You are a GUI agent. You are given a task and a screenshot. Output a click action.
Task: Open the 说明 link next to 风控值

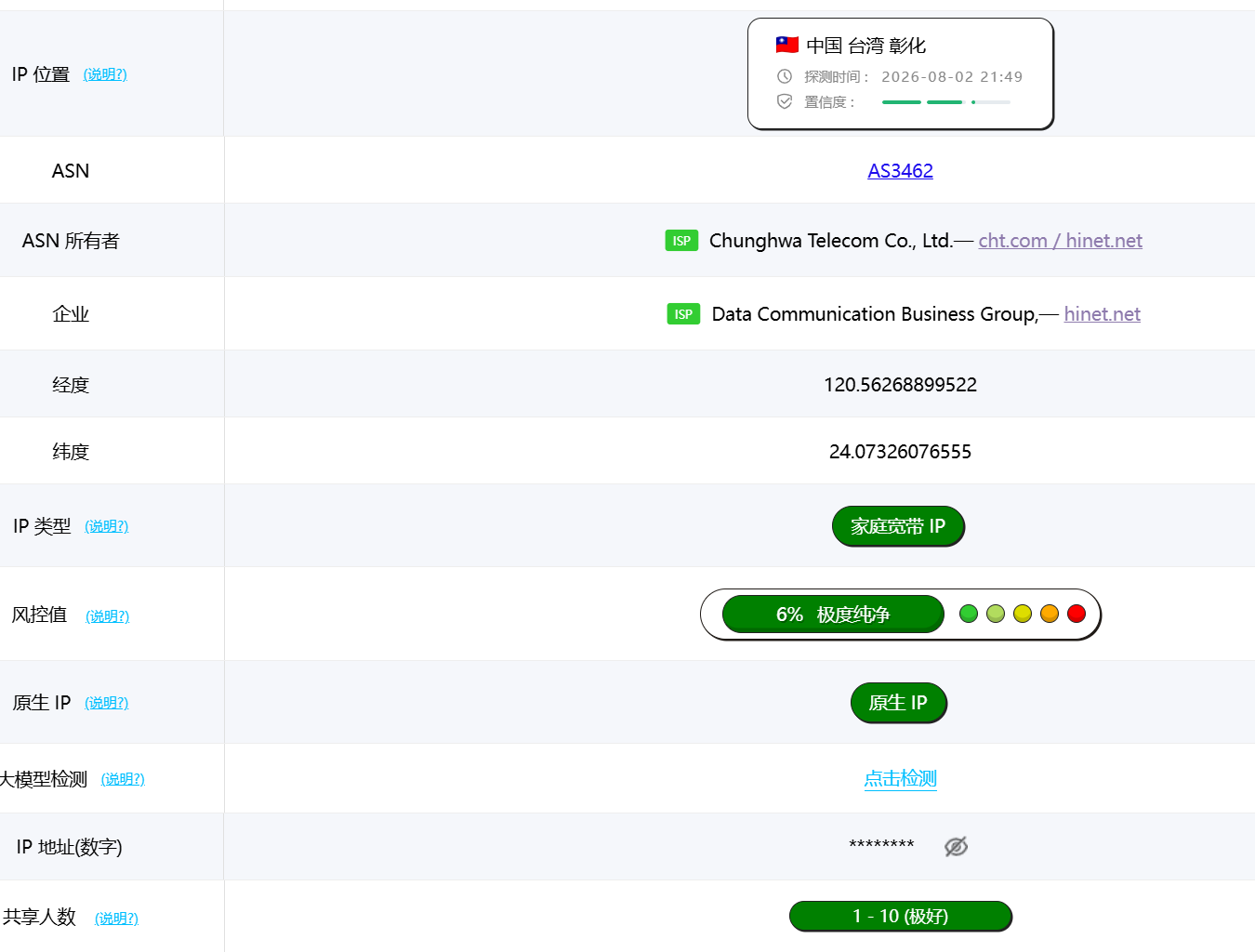[108, 616]
